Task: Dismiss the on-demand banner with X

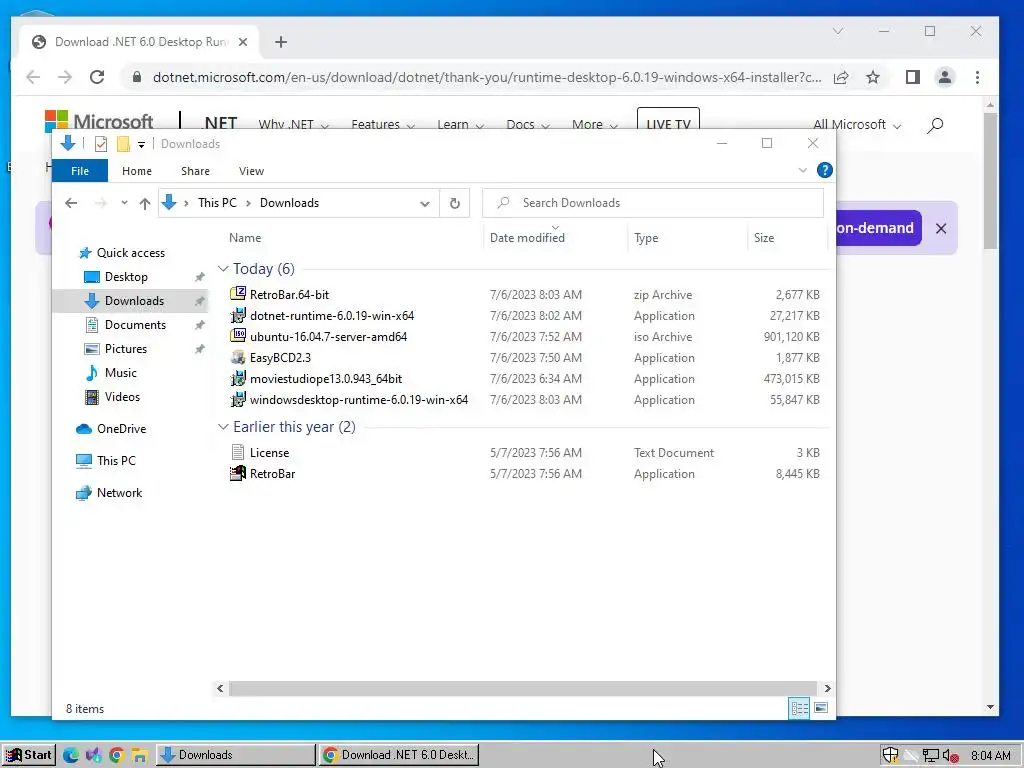Action: click(x=941, y=229)
